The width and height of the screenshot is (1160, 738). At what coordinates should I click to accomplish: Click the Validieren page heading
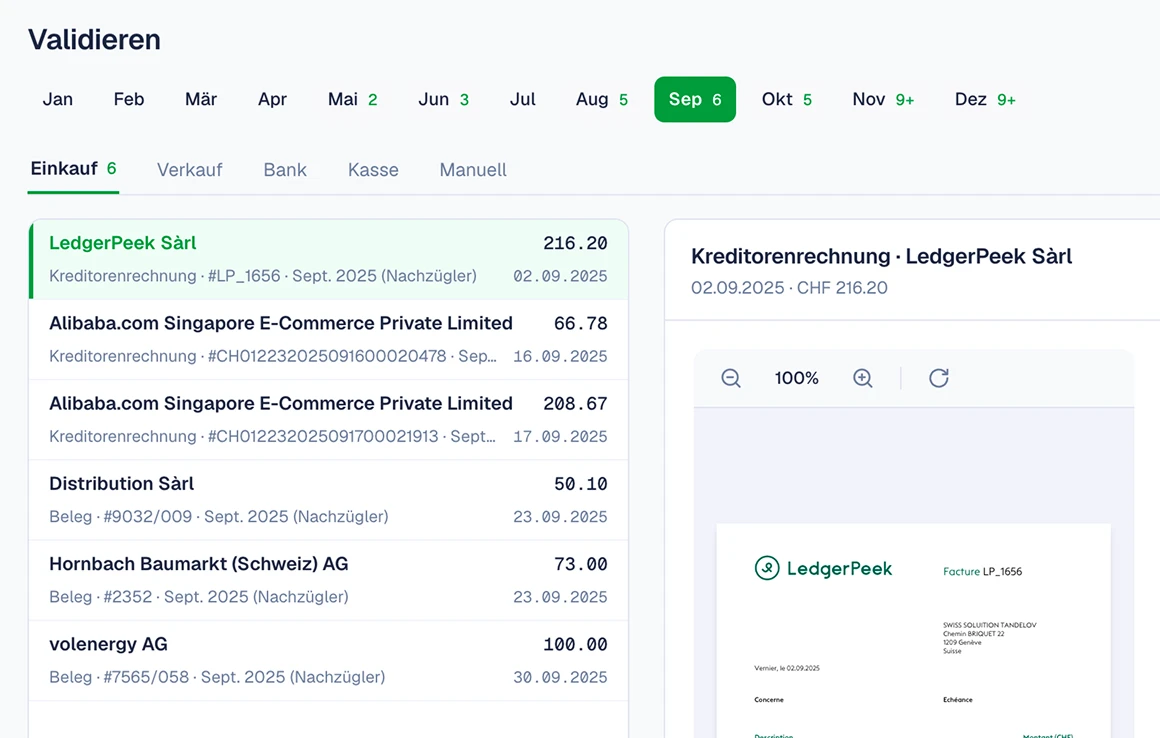click(x=95, y=39)
